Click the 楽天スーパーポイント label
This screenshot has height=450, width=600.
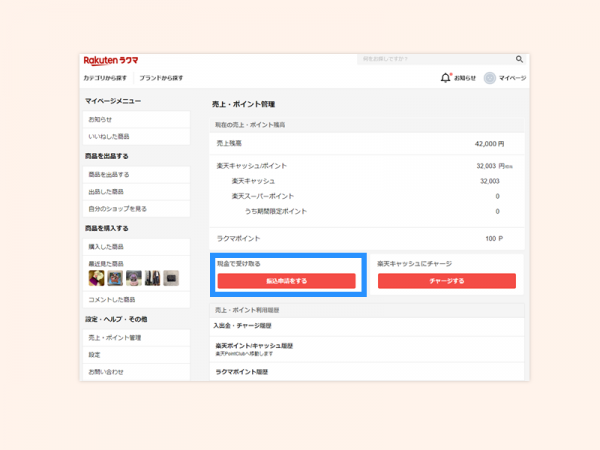pos(262,196)
